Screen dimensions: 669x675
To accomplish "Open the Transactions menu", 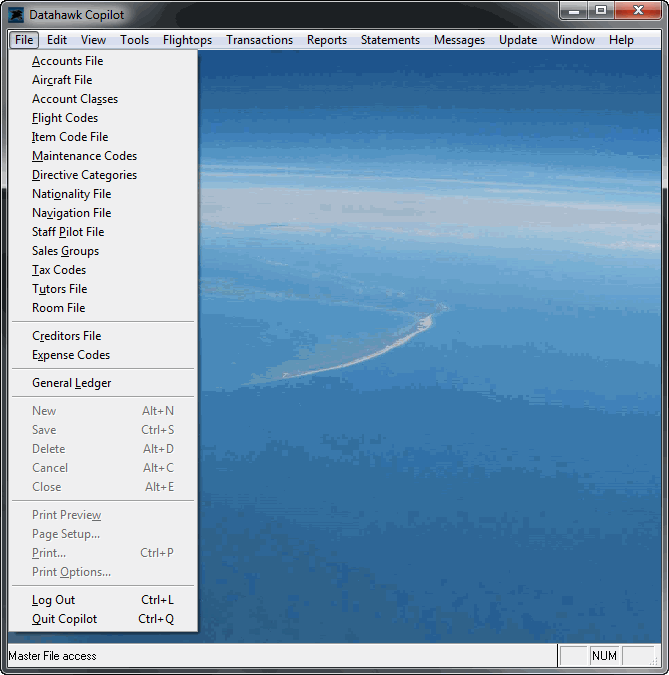I will (x=260, y=40).
